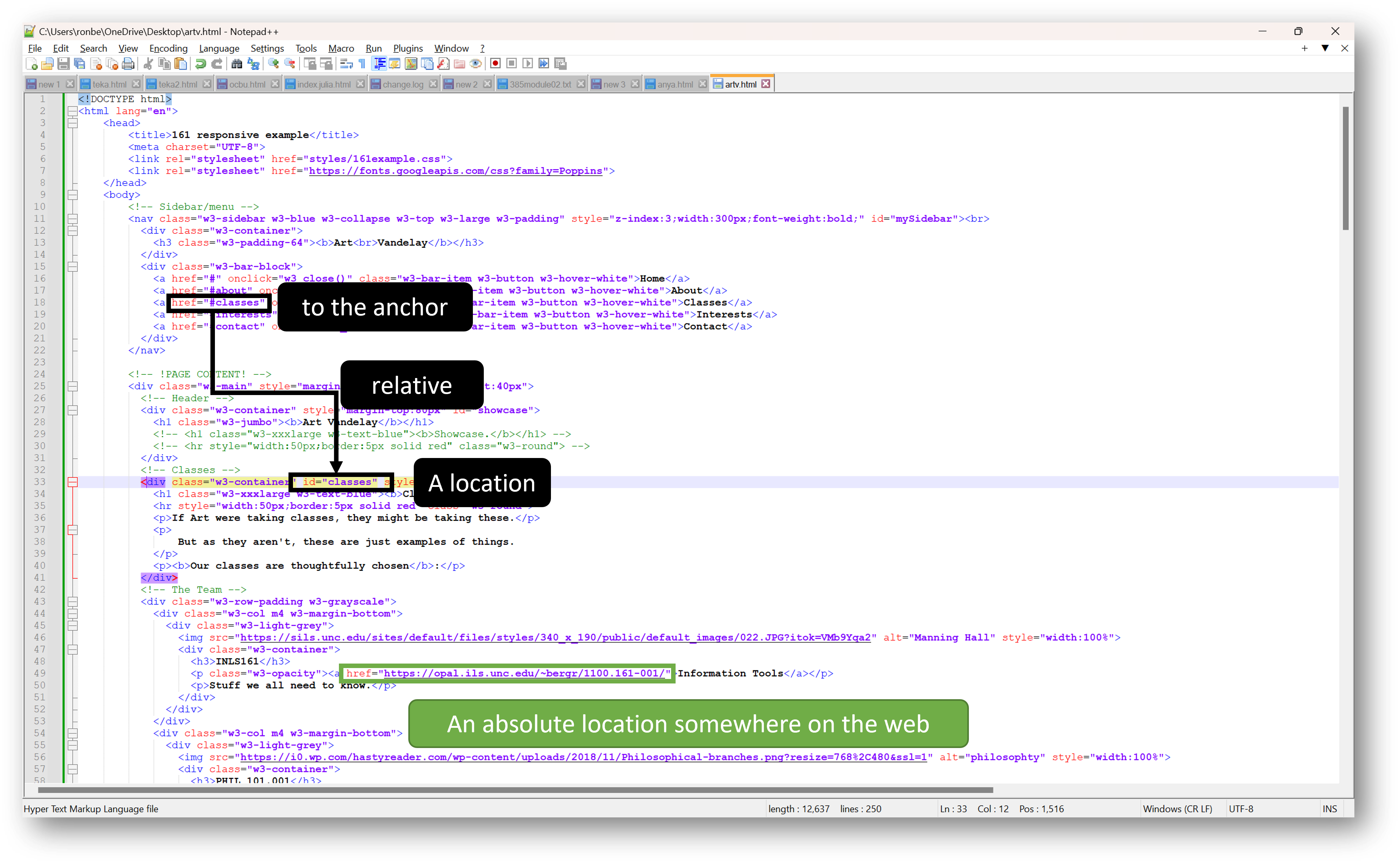Collapse the Classes div fold at line 33
Screen dimensions: 1400x863
point(73,482)
